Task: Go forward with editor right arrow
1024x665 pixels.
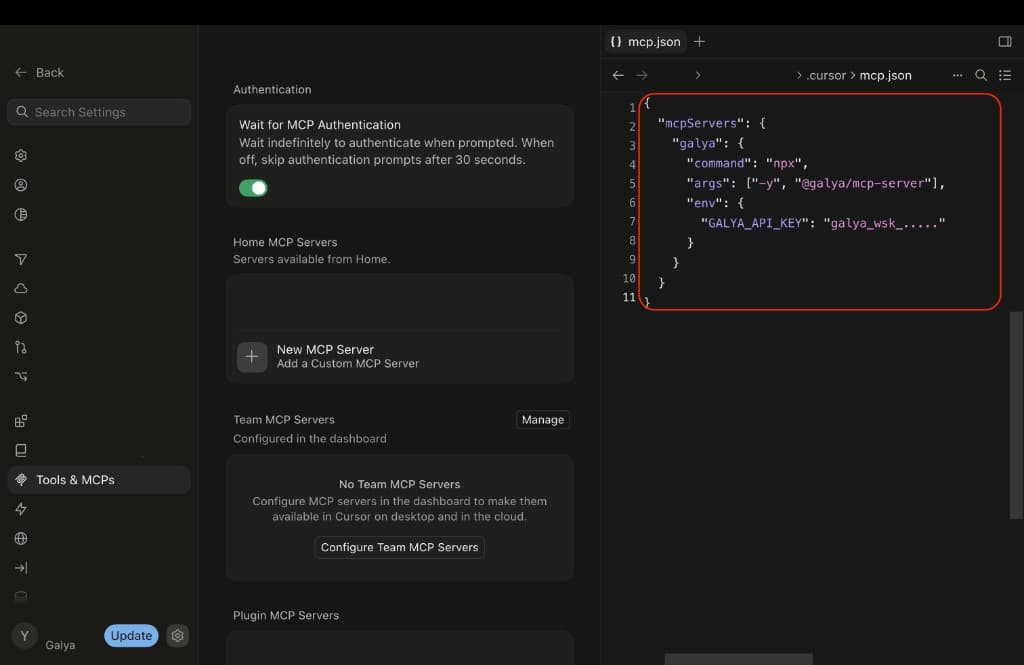Action: coord(642,75)
